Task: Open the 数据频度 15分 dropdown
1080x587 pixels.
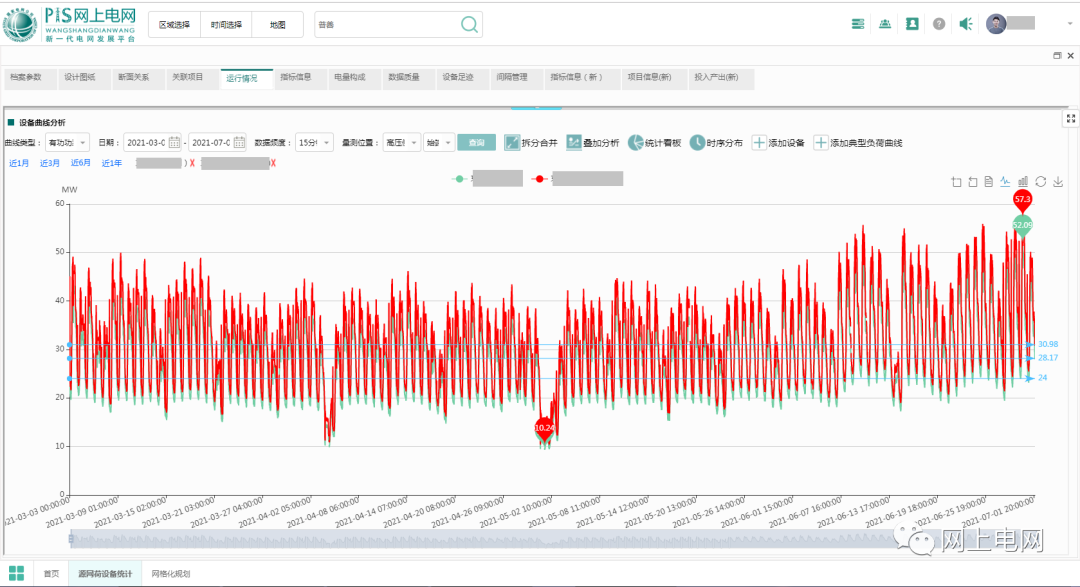Action: tap(315, 143)
